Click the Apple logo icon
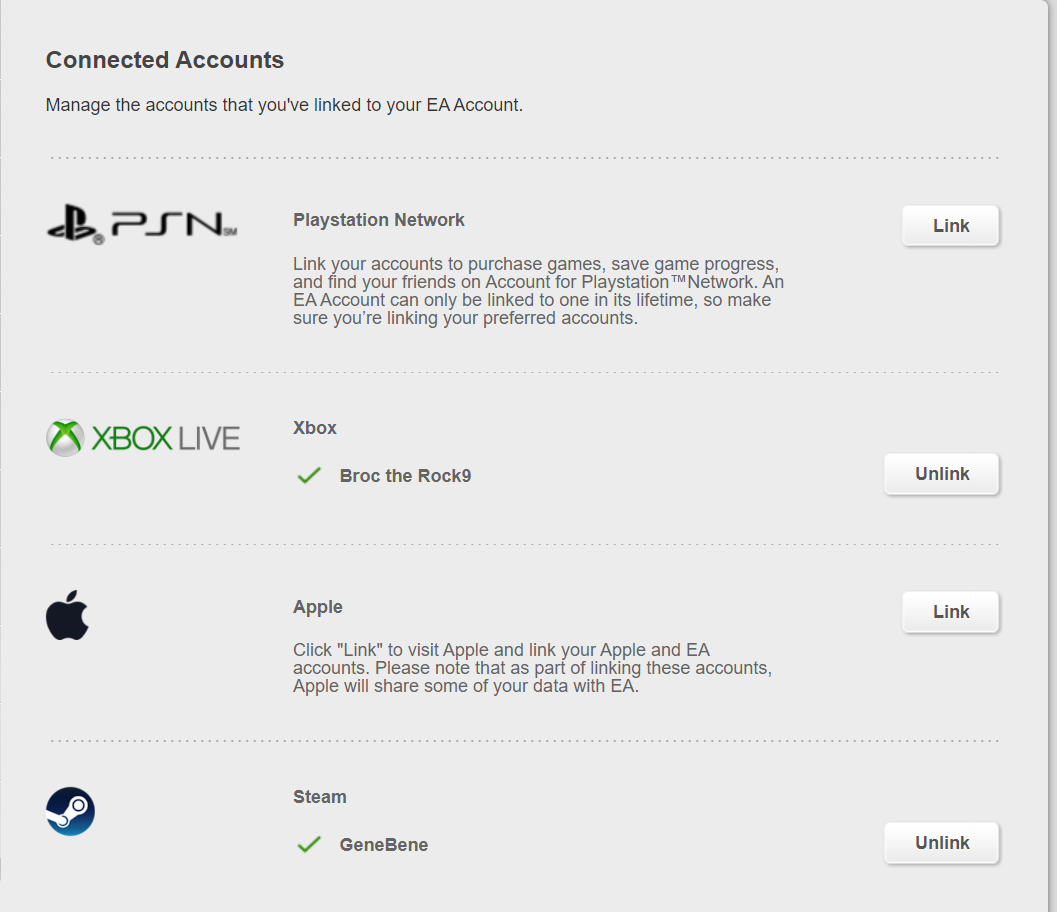 pyautogui.click(x=68, y=615)
